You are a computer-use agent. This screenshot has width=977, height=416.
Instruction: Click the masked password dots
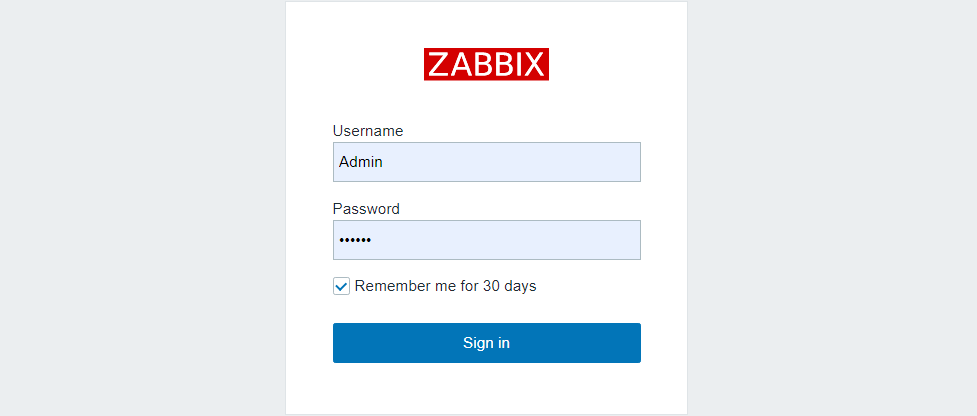click(355, 241)
